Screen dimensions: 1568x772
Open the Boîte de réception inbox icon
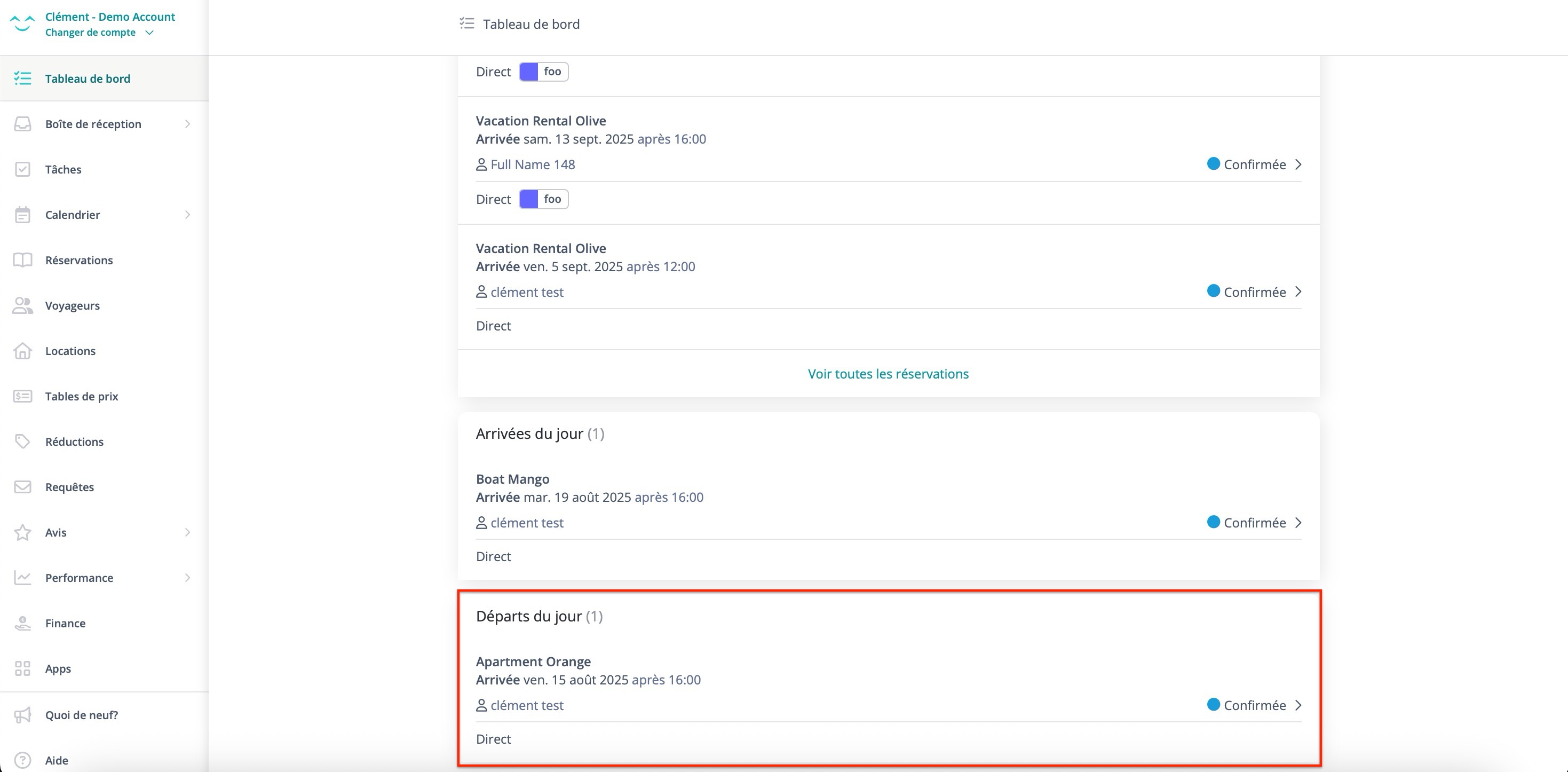(x=22, y=123)
